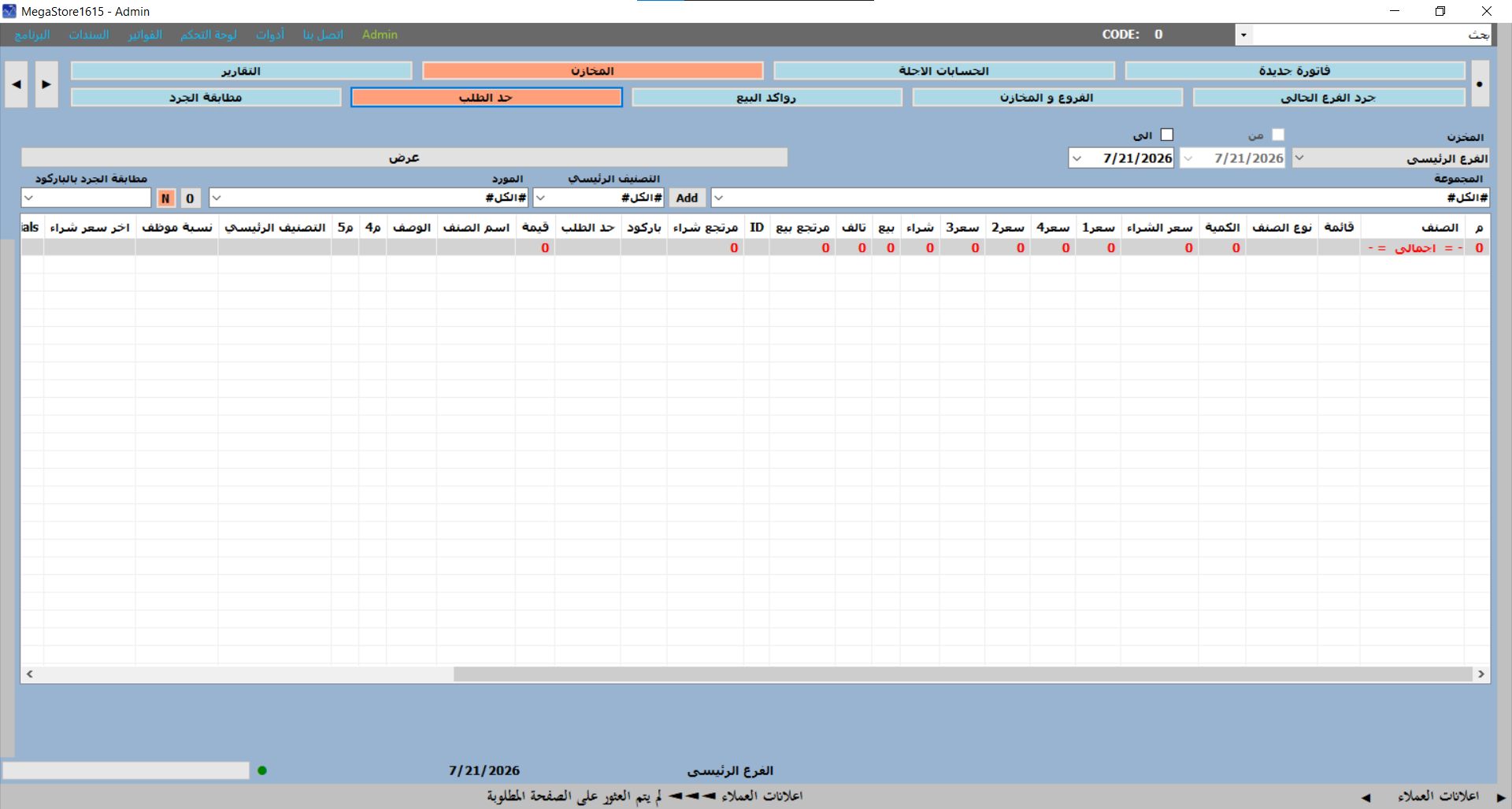
Task: Open جرد الفرع الحالى sub-tab
Action: 1328,98
